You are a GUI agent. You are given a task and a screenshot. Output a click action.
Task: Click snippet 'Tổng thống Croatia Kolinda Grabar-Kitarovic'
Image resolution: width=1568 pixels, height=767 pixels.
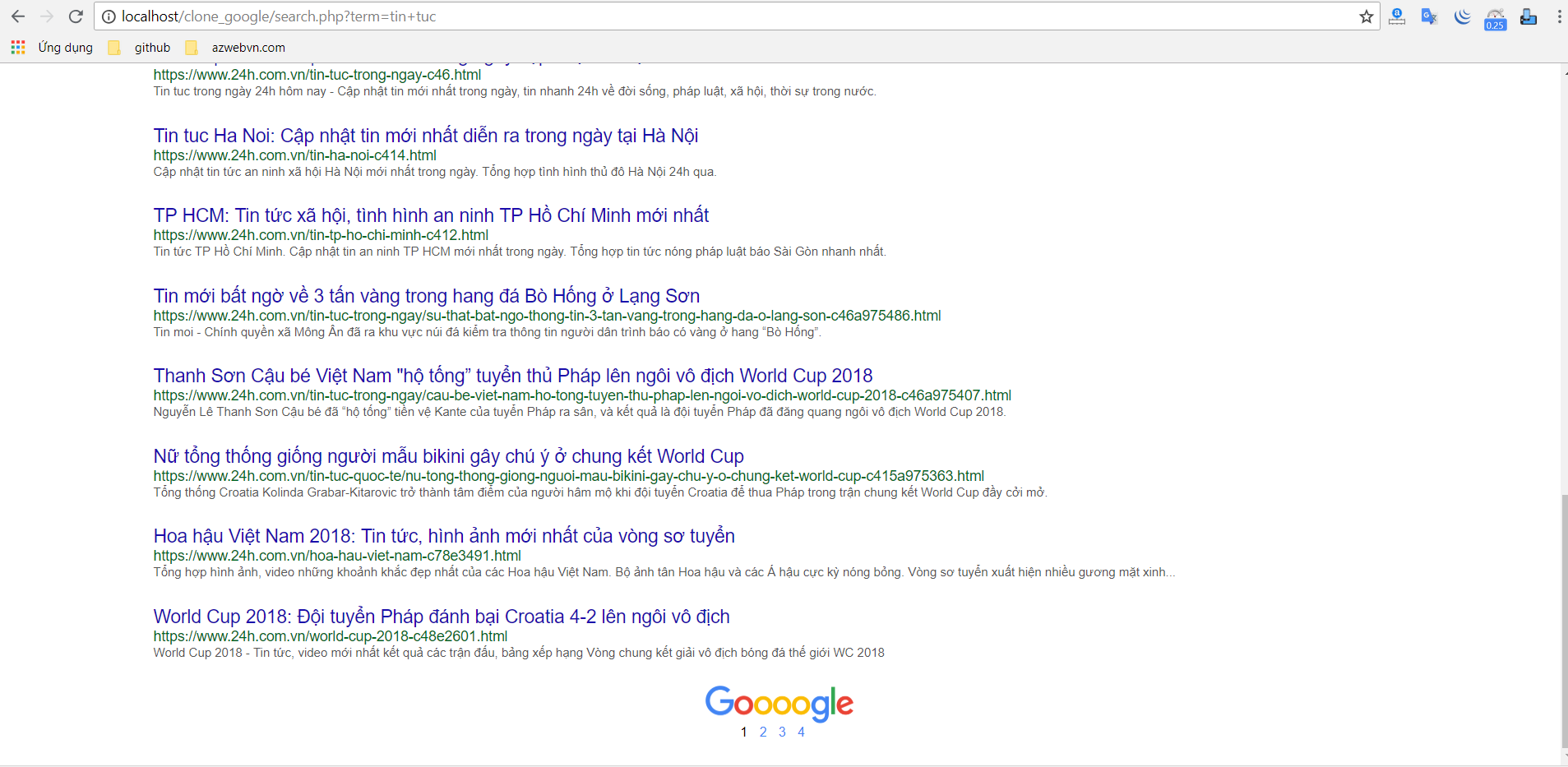point(600,492)
